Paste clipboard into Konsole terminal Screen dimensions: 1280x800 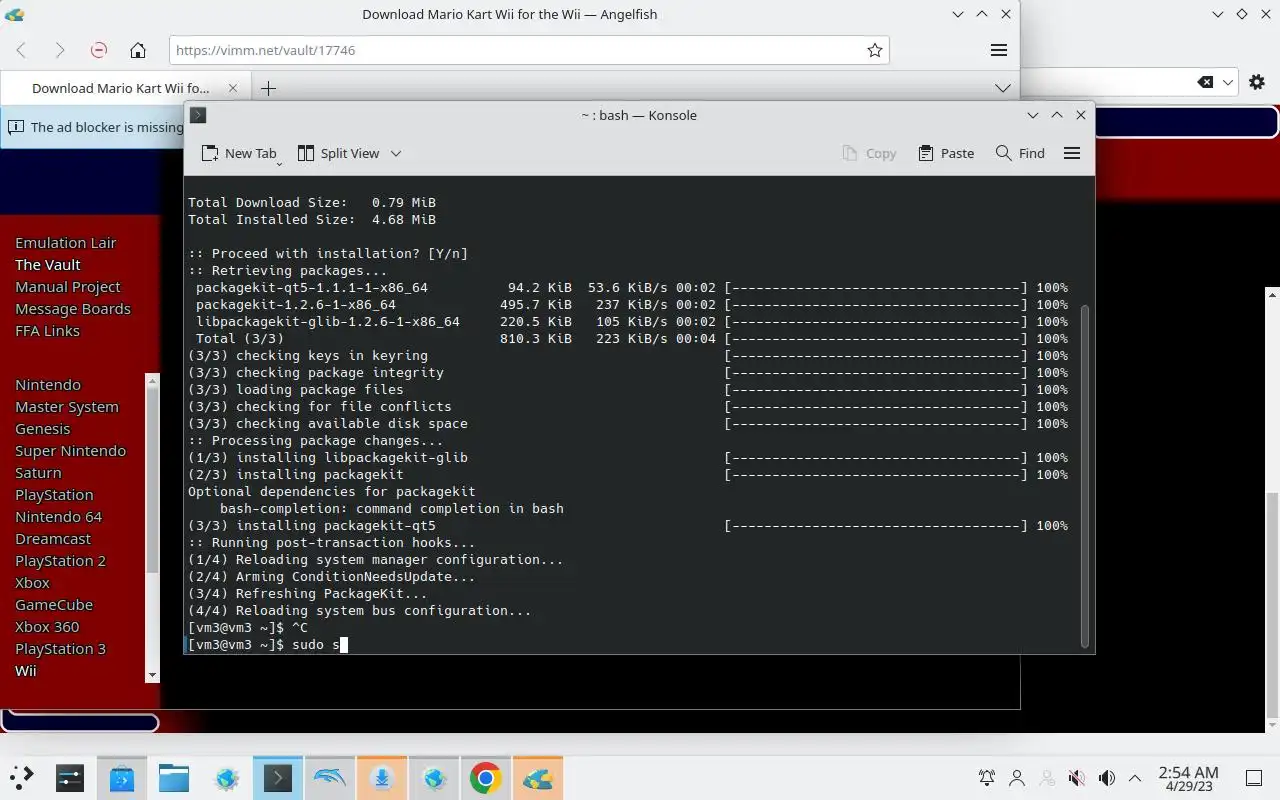pos(946,153)
